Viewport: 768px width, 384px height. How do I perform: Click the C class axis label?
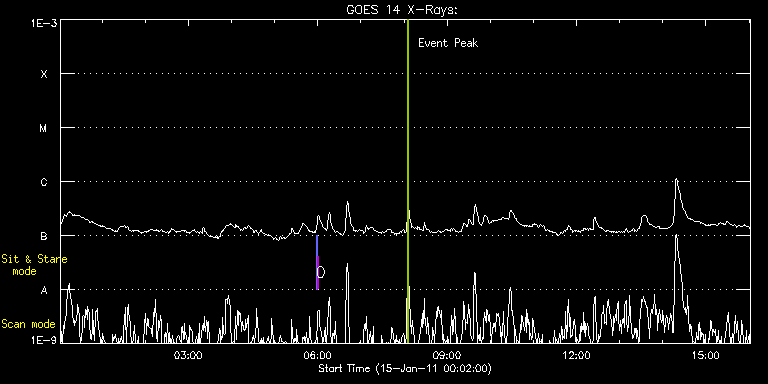coord(44,182)
